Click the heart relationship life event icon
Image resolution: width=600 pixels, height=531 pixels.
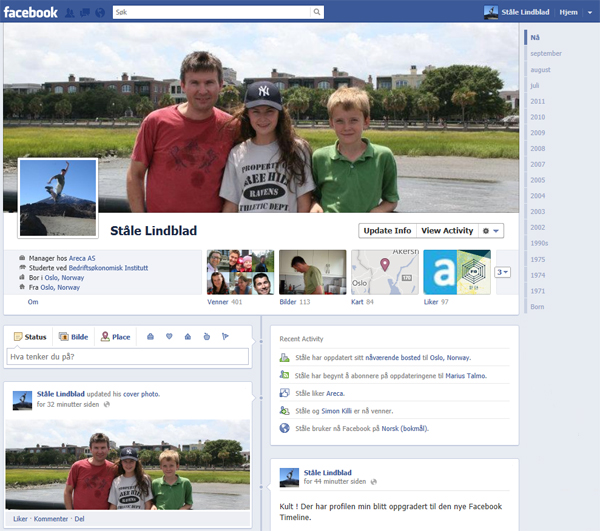pos(169,336)
